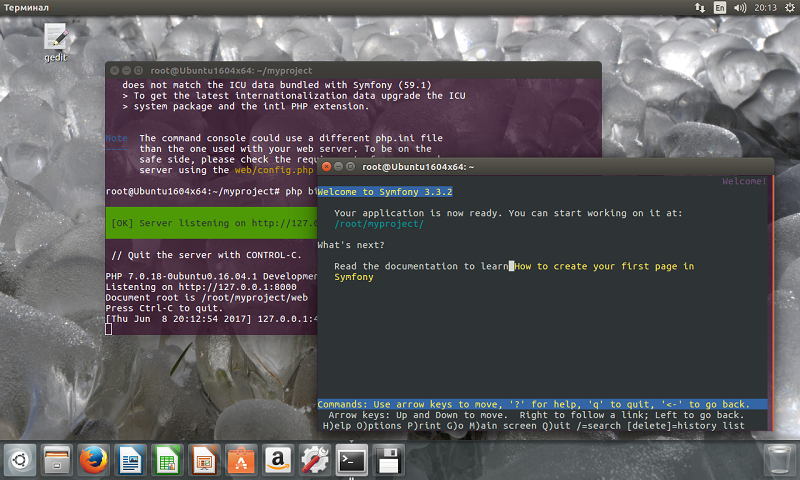The image size is (800, 480).
Task: Switch to Terminal in dock
Action: 352,460
